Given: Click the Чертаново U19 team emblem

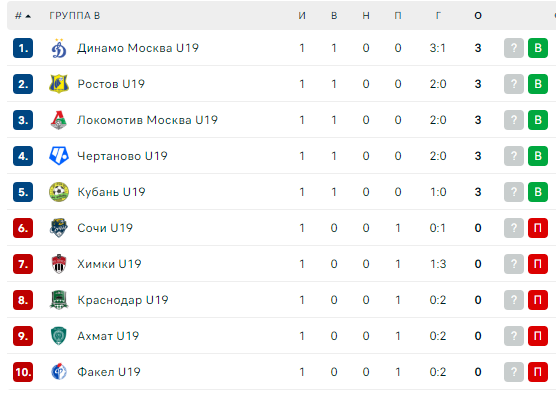Looking at the screenshot, I should point(59,156).
